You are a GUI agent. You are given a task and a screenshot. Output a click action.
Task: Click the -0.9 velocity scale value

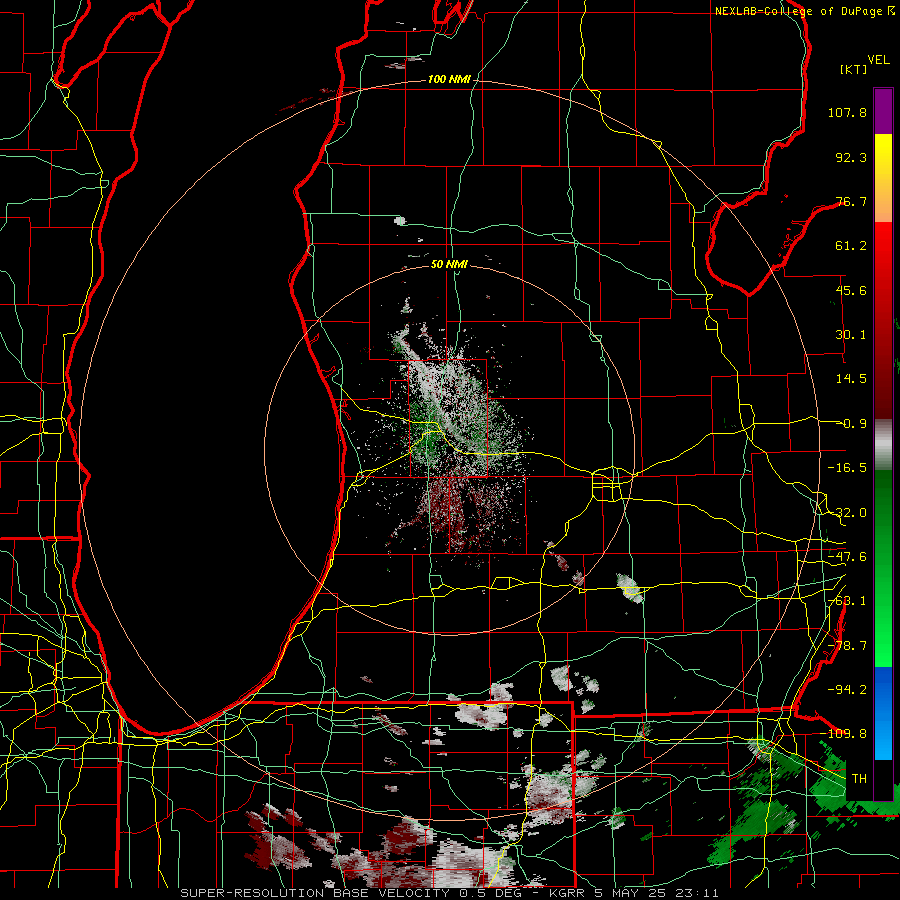point(854,424)
